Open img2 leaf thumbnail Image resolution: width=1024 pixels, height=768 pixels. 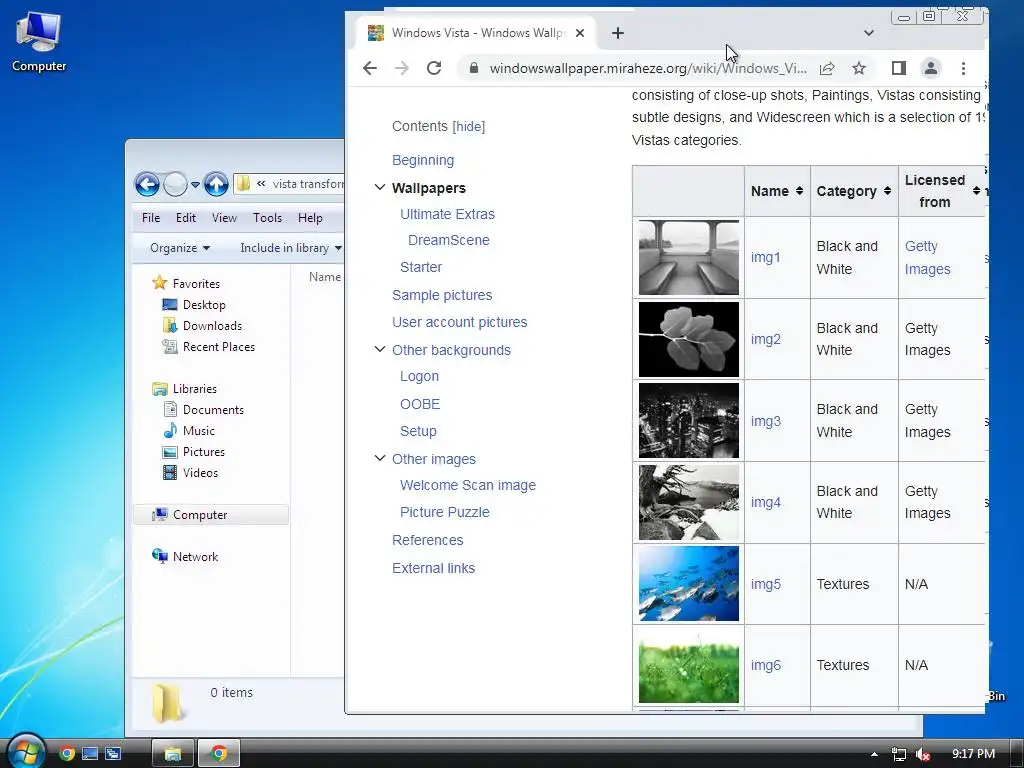(x=688, y=339)
